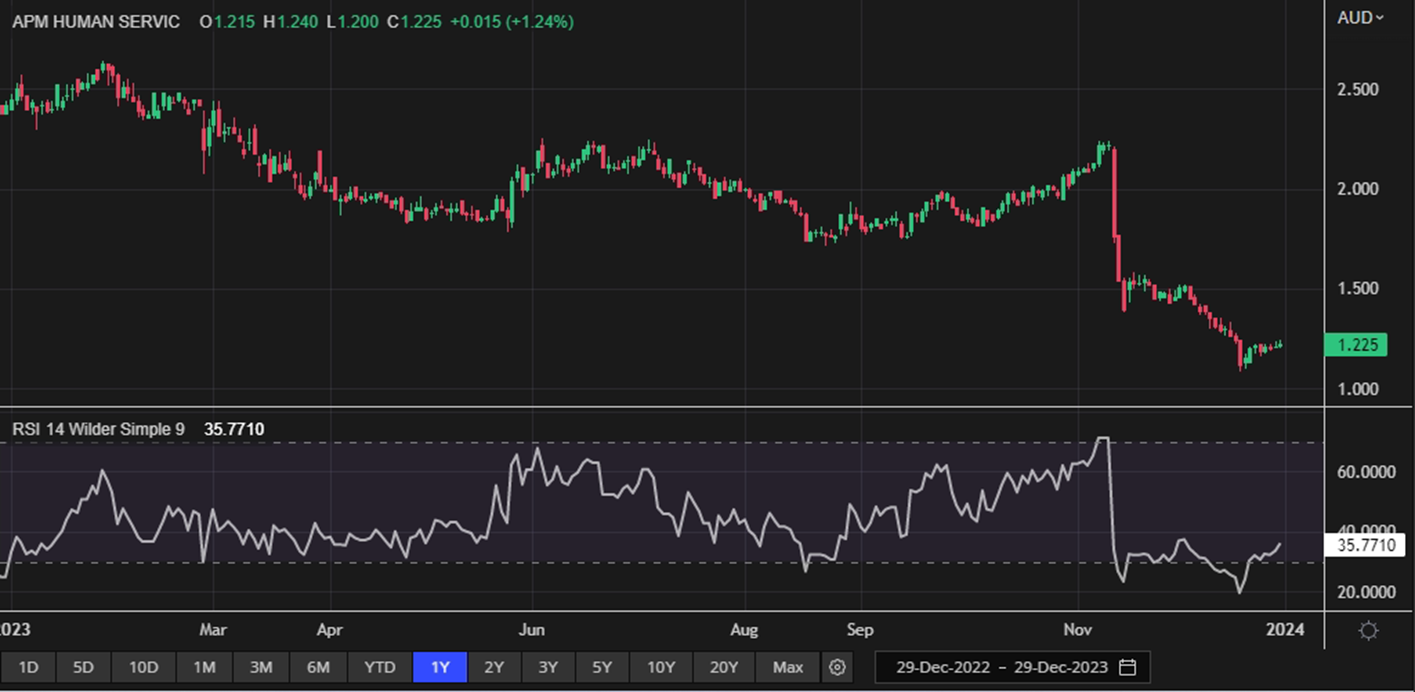The image size is (1415, 692).
Task: Select the 3M time range
Action: pos(261,667)
